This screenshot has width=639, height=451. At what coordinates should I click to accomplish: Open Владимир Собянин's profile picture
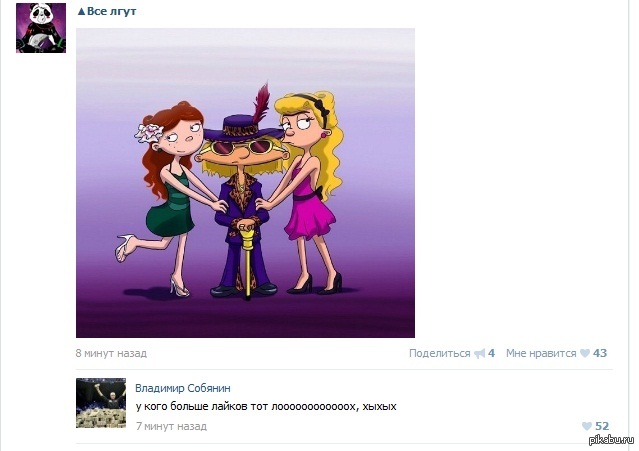101,403
